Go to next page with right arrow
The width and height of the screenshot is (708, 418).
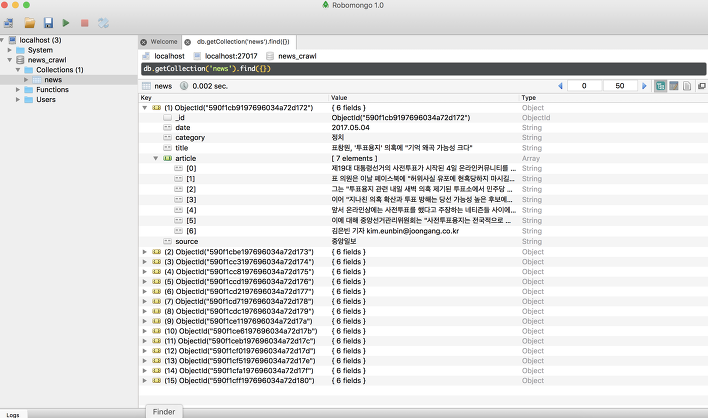(644, 86)
